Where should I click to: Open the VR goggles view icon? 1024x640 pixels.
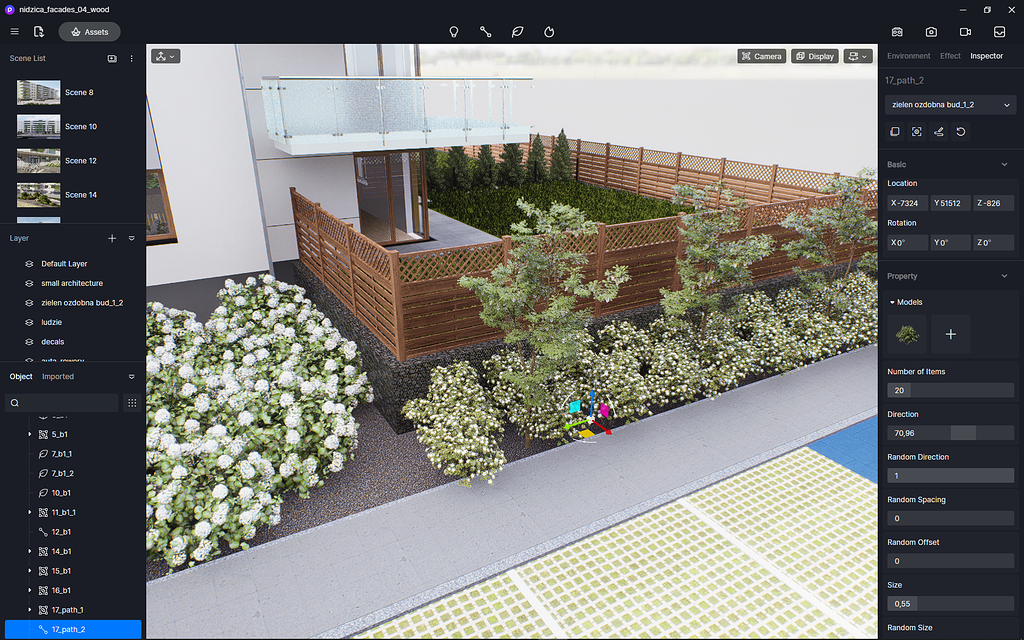[897, 32]
